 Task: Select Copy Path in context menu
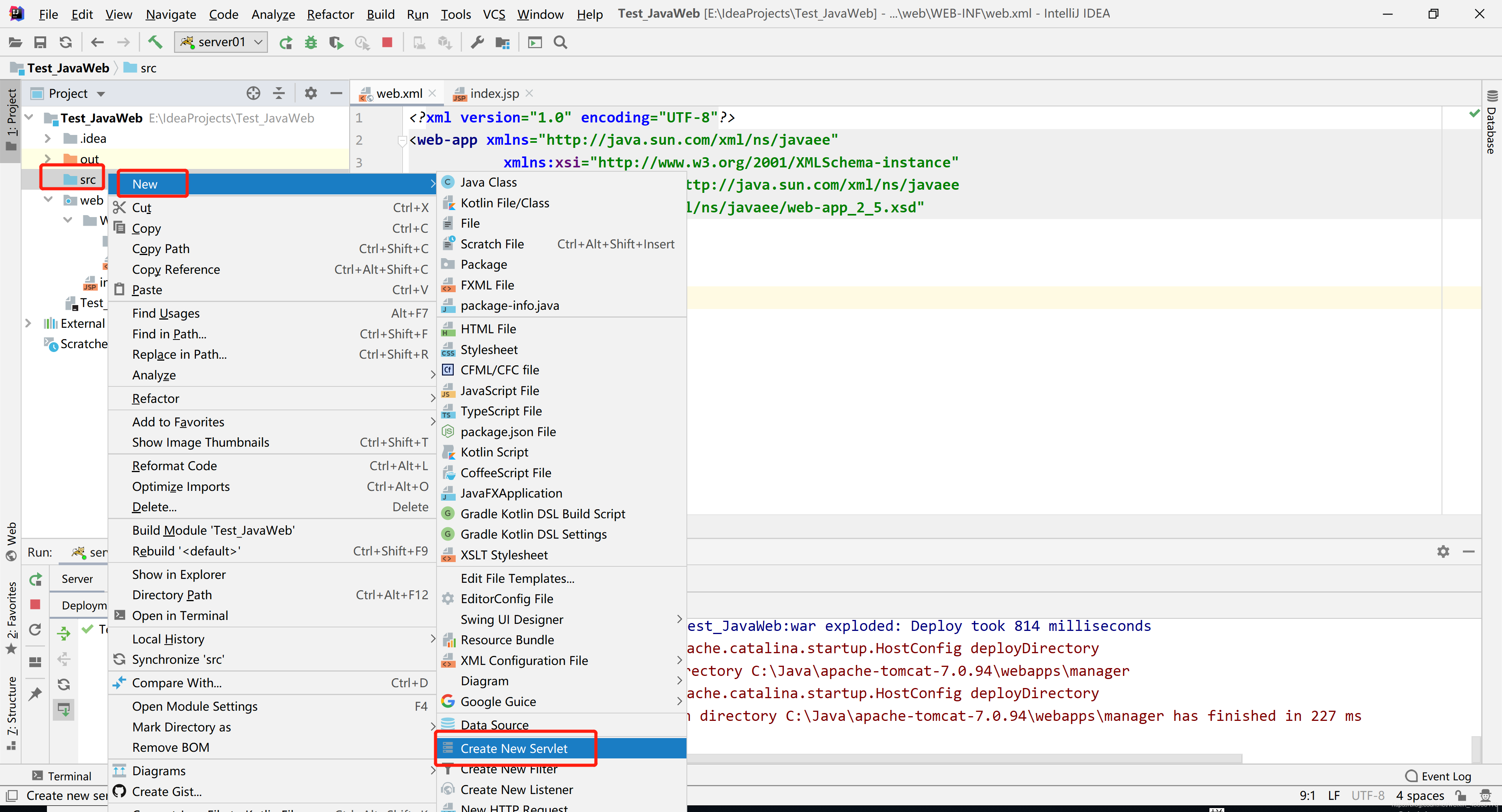(x=272, y=249)
